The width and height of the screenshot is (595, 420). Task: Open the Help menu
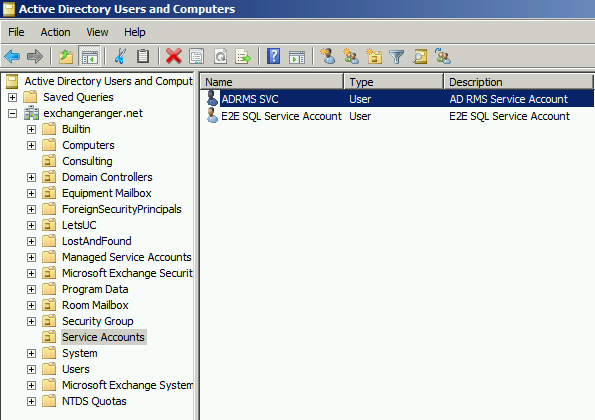tap(135, 32)
